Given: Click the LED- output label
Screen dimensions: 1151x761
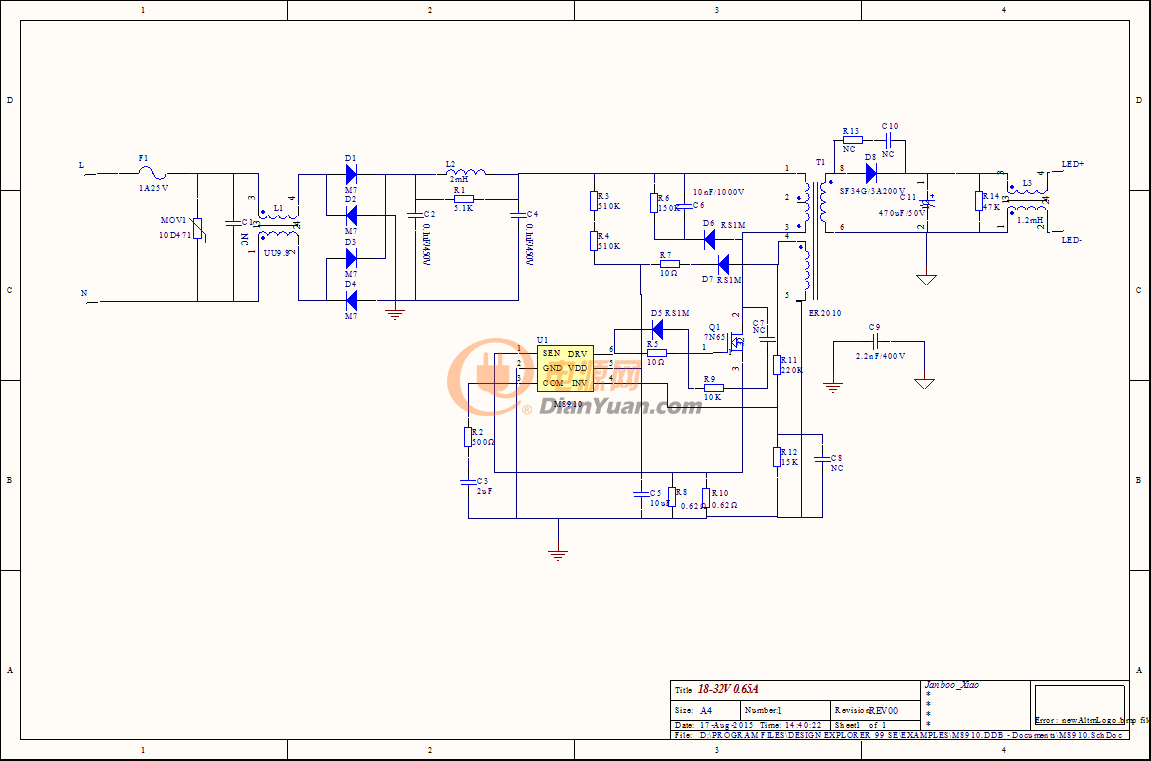Looking at the screenshot, I should click(1072, 240).
